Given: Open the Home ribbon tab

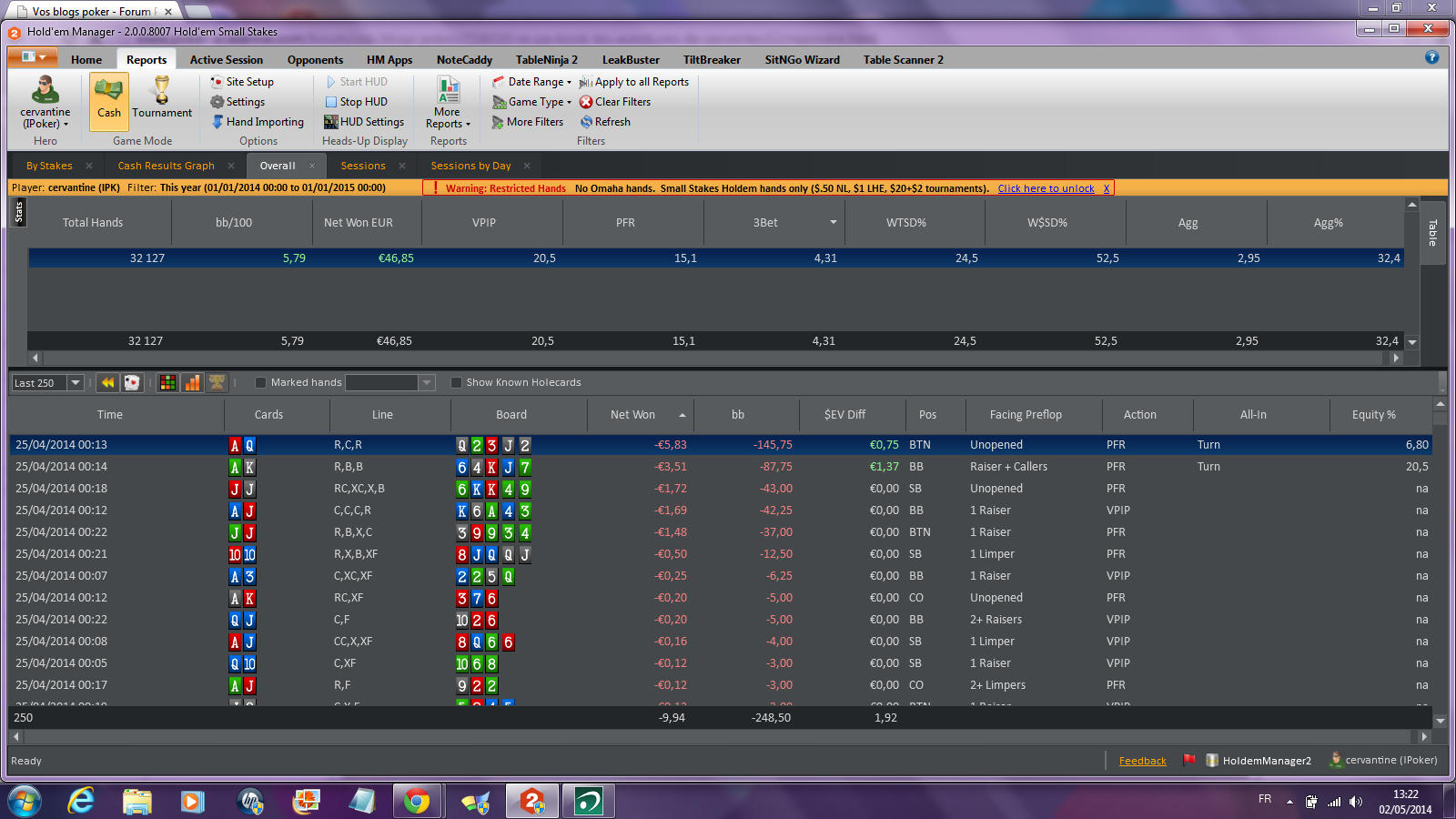Looking at the screenshot, I should click(x=86, y=60).
